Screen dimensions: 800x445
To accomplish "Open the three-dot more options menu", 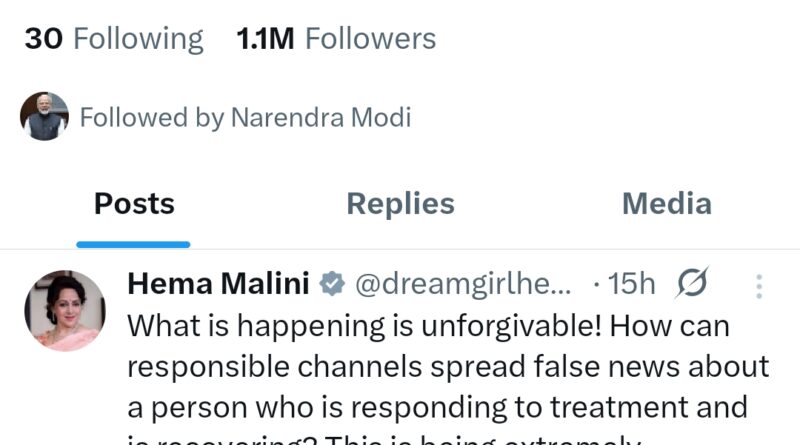I will tap(759, 287).
